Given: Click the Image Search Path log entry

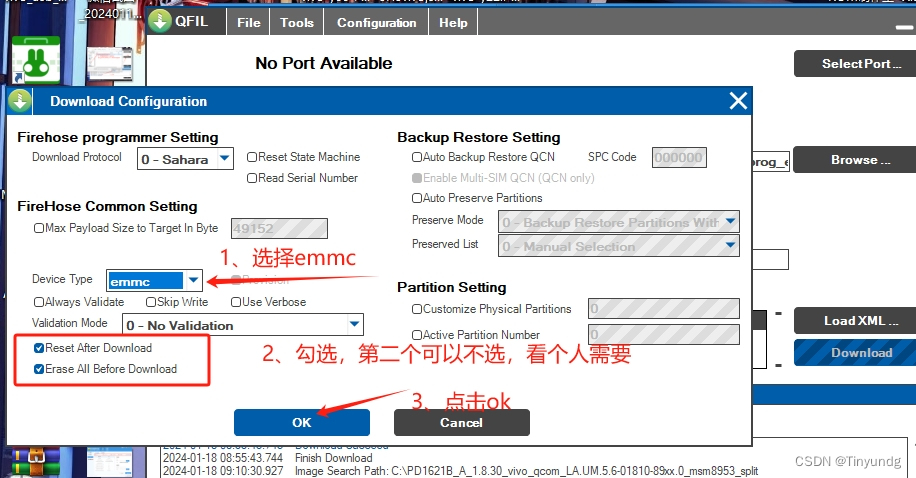Looking at the screenshot, I should [526, 471].
